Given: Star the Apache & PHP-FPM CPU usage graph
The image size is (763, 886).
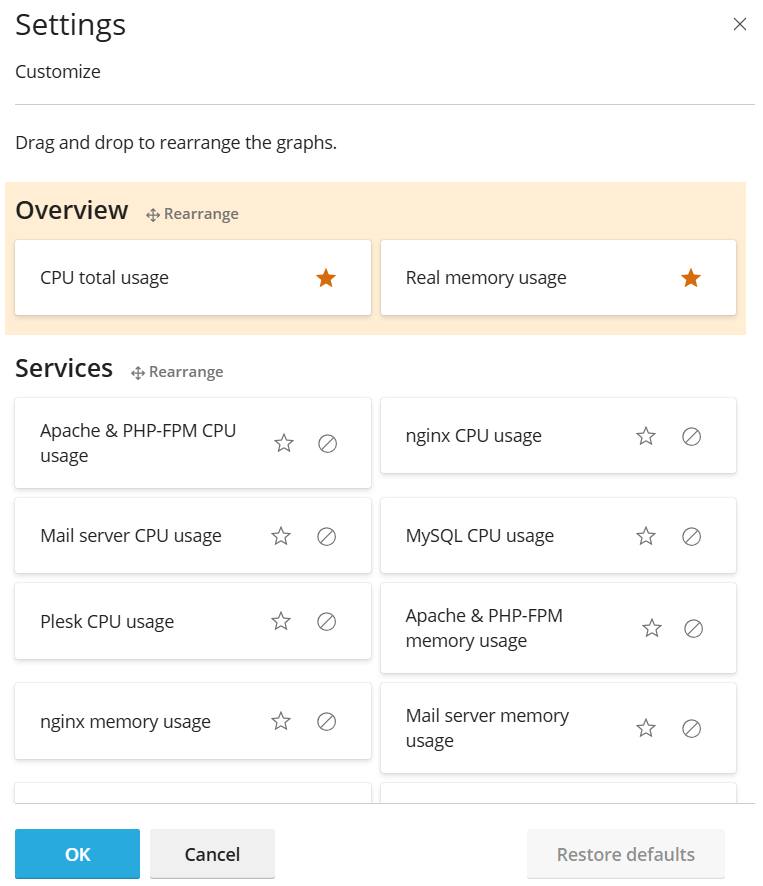Looking at the screenshot, I should (x=284, y=443).
